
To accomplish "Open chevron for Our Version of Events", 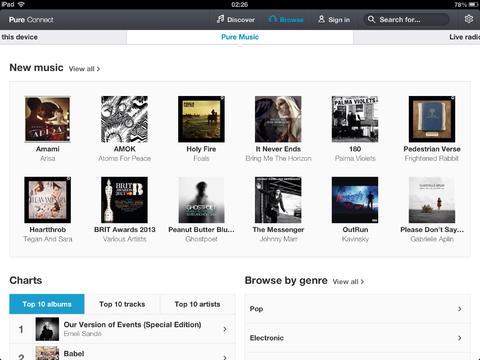I will (x=225, y=329).
